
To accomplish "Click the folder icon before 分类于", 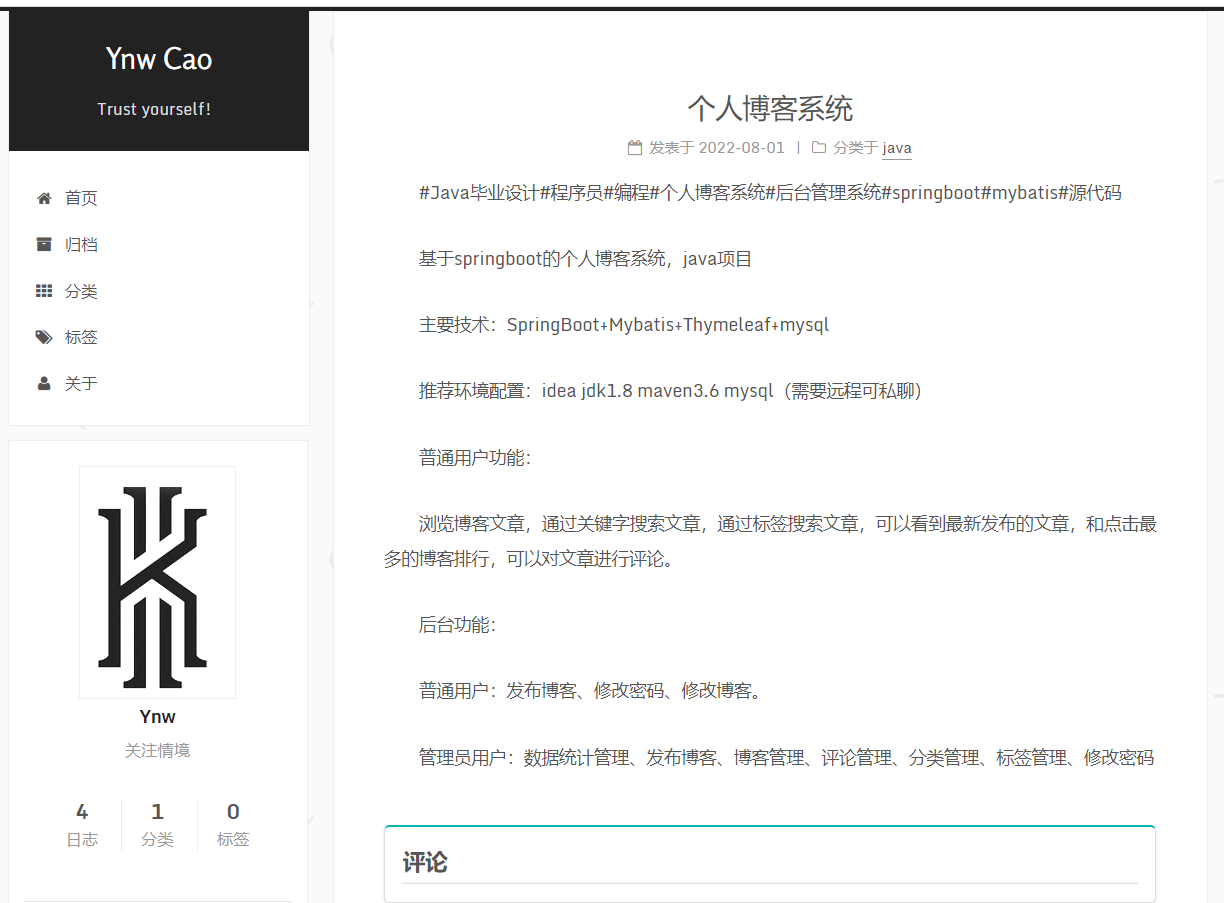I will click(819, 147).
